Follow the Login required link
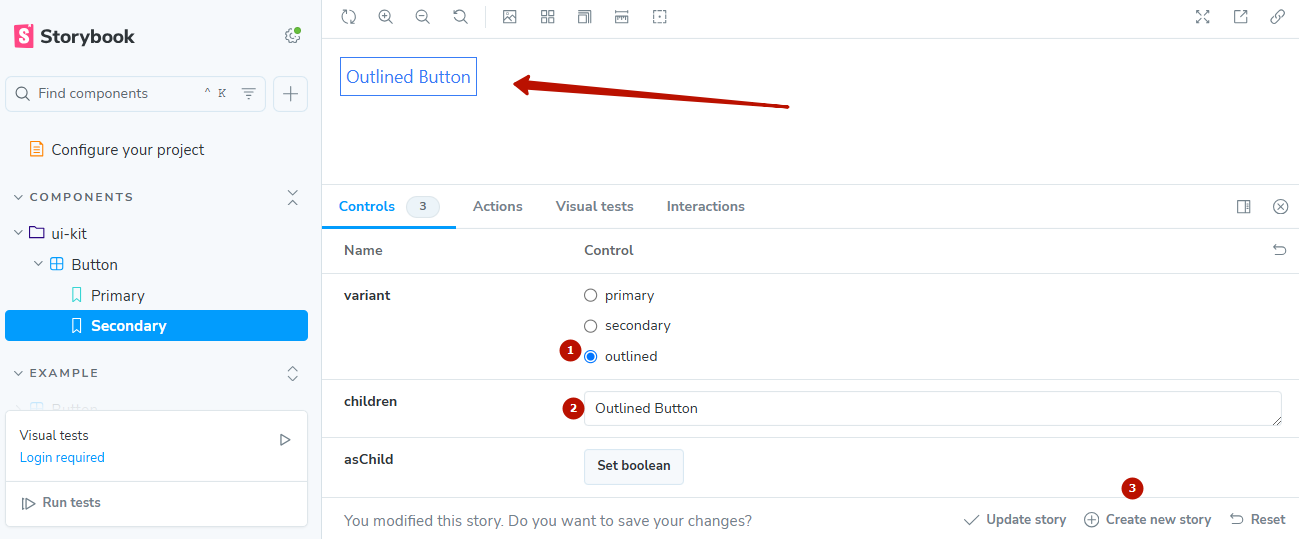The width and height of the screenshot is (1299, 539). [62, 457]
